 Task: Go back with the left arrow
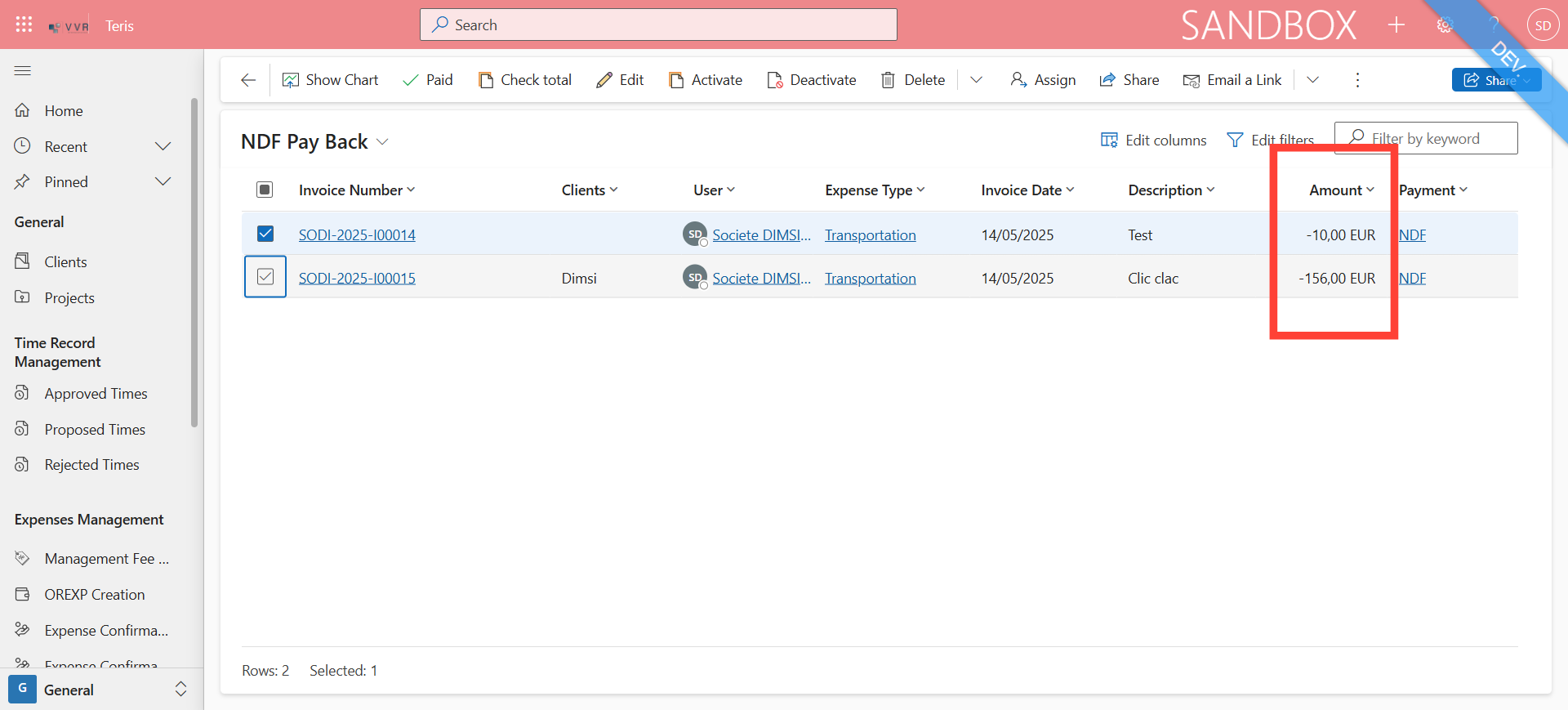pos(248,80)
